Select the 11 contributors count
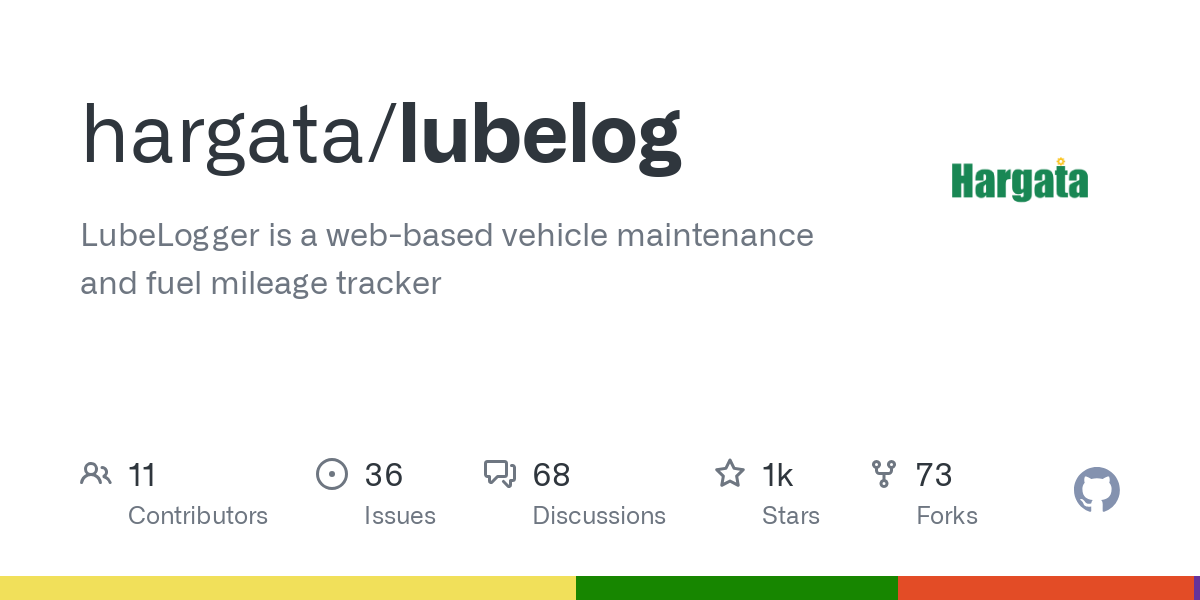This screenshot has height=600, width=1200. coord(142,475)
